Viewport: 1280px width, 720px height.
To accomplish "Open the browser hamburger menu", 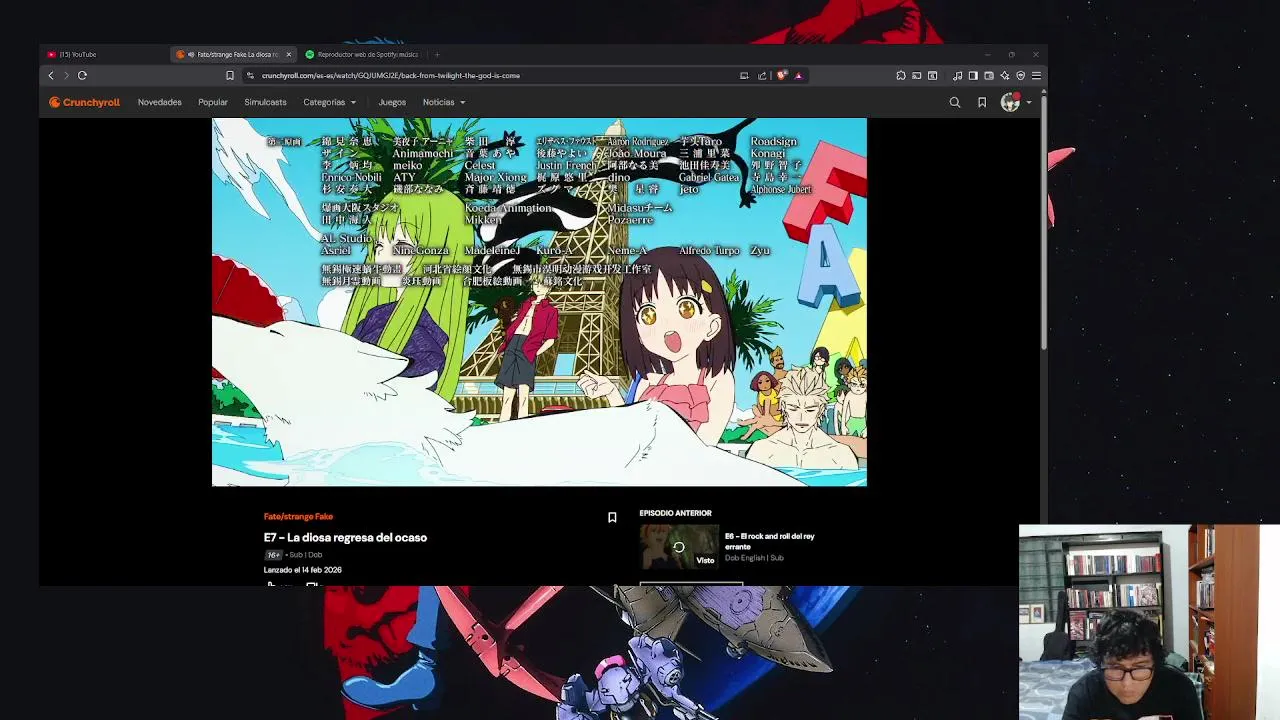I will point(1036,75).
